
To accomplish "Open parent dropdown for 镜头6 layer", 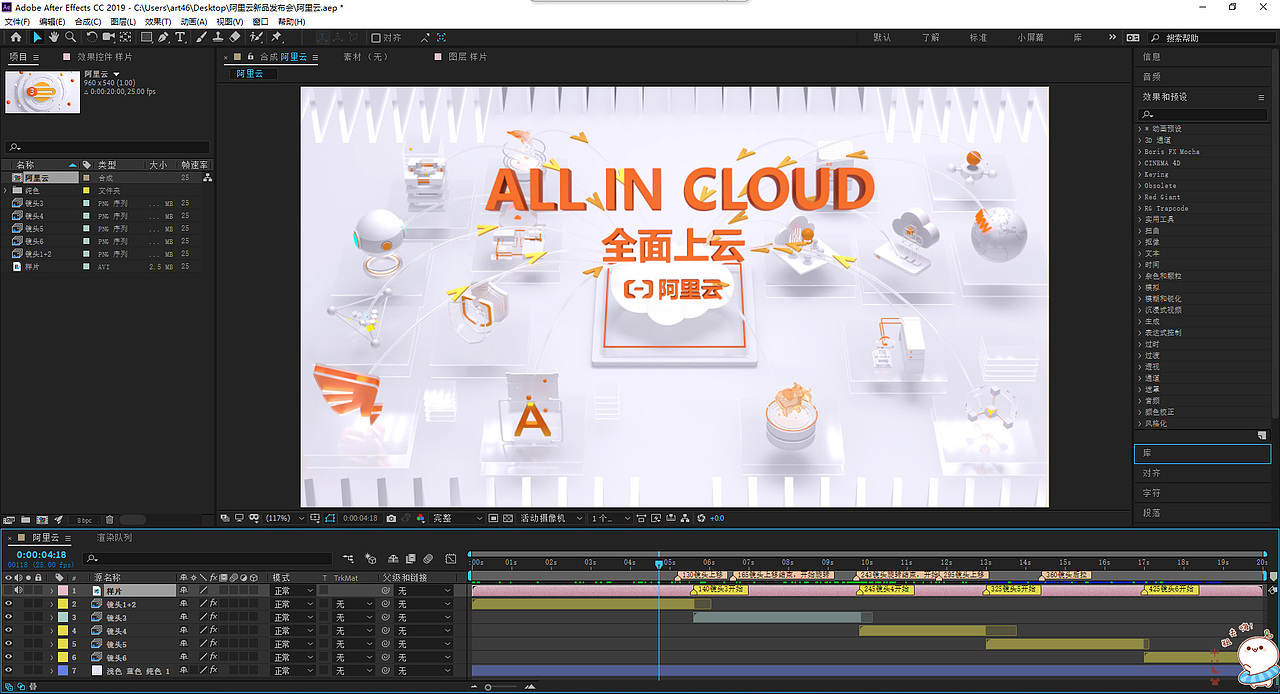I will pyautogui.click(x=426, y=657).
